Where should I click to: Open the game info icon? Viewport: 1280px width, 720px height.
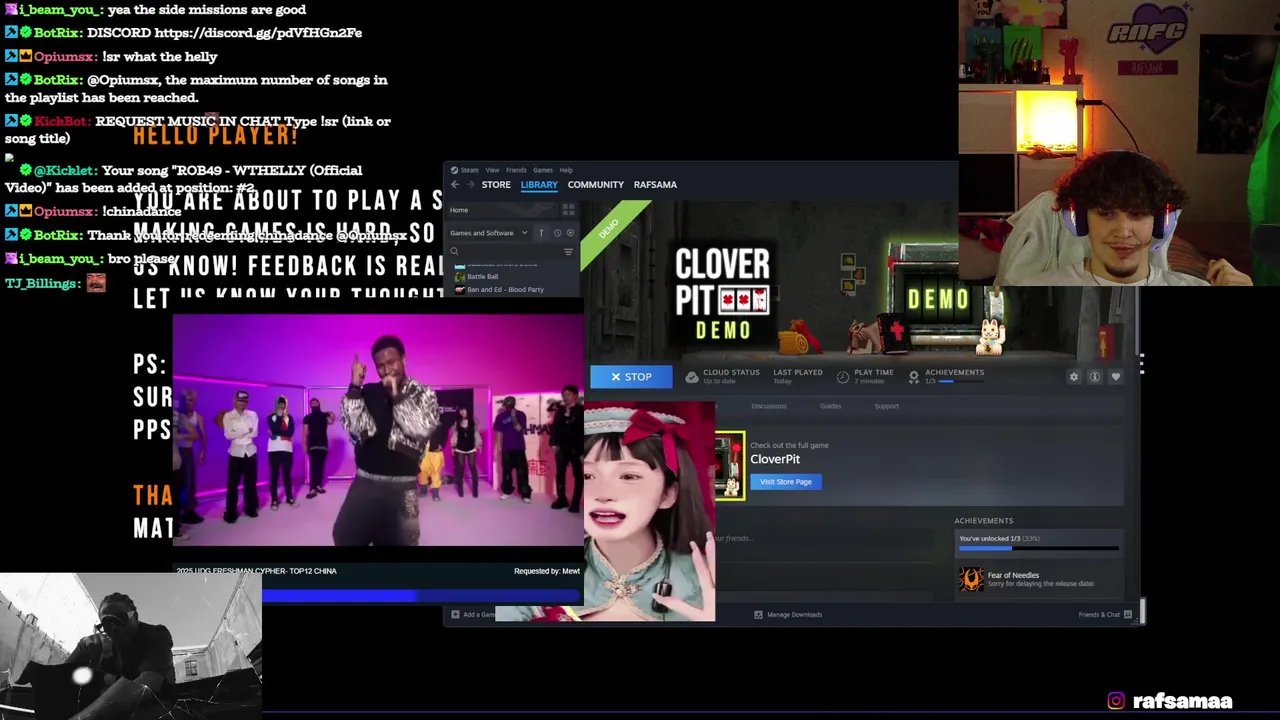[1095, 377]
